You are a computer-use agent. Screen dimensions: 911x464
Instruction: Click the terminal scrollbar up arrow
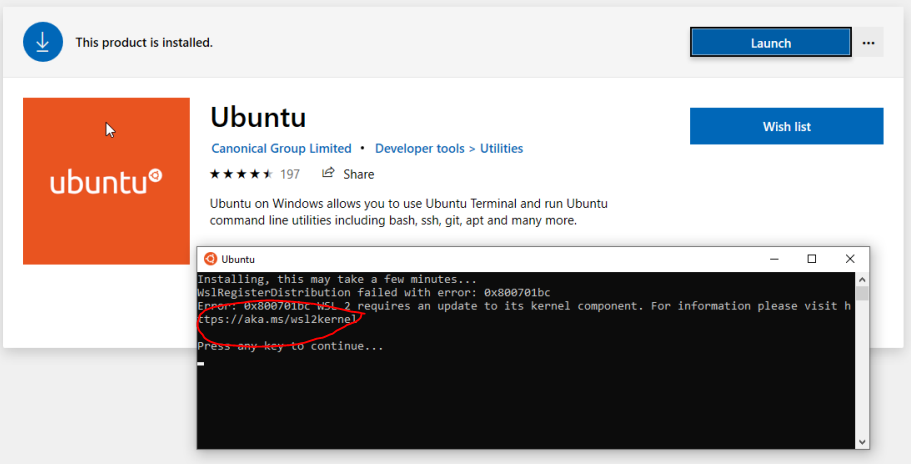[862, 279]
